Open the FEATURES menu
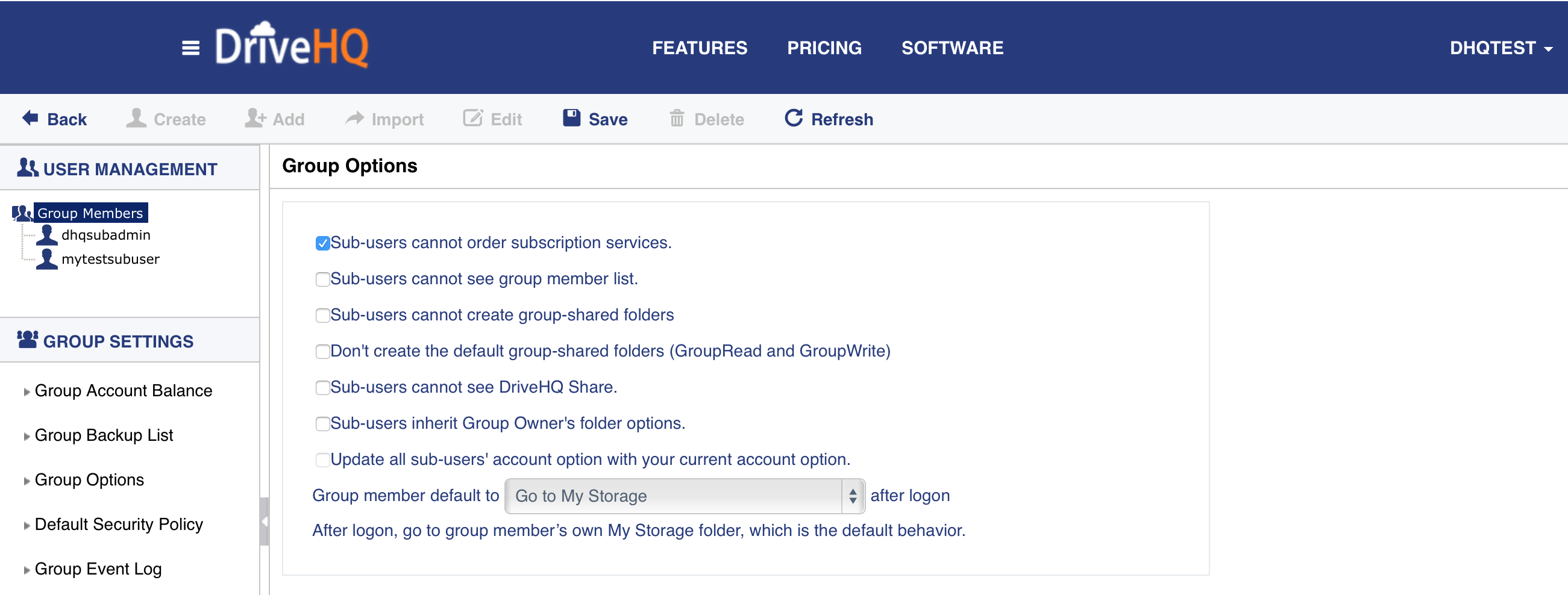This screenshot has height=595, width=1568. pos(700,48)
